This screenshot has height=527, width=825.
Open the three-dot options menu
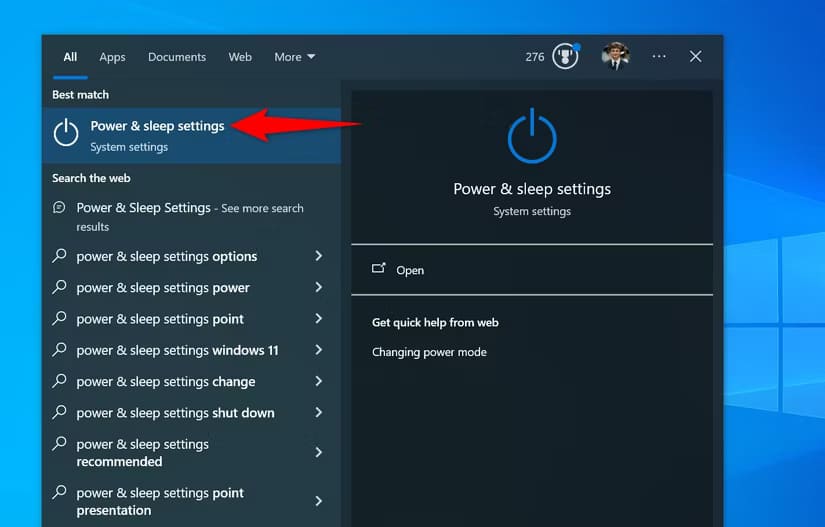tap(659, 56)
